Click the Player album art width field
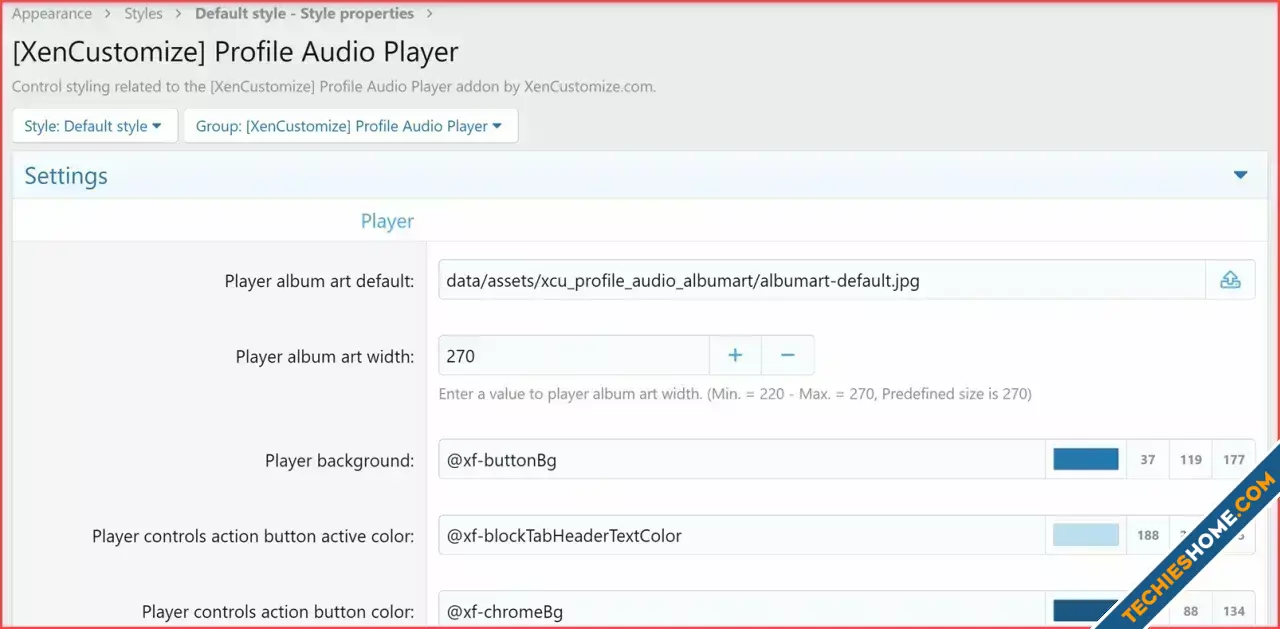Viewport: 1280px width, 629px height. coord(574,355)
